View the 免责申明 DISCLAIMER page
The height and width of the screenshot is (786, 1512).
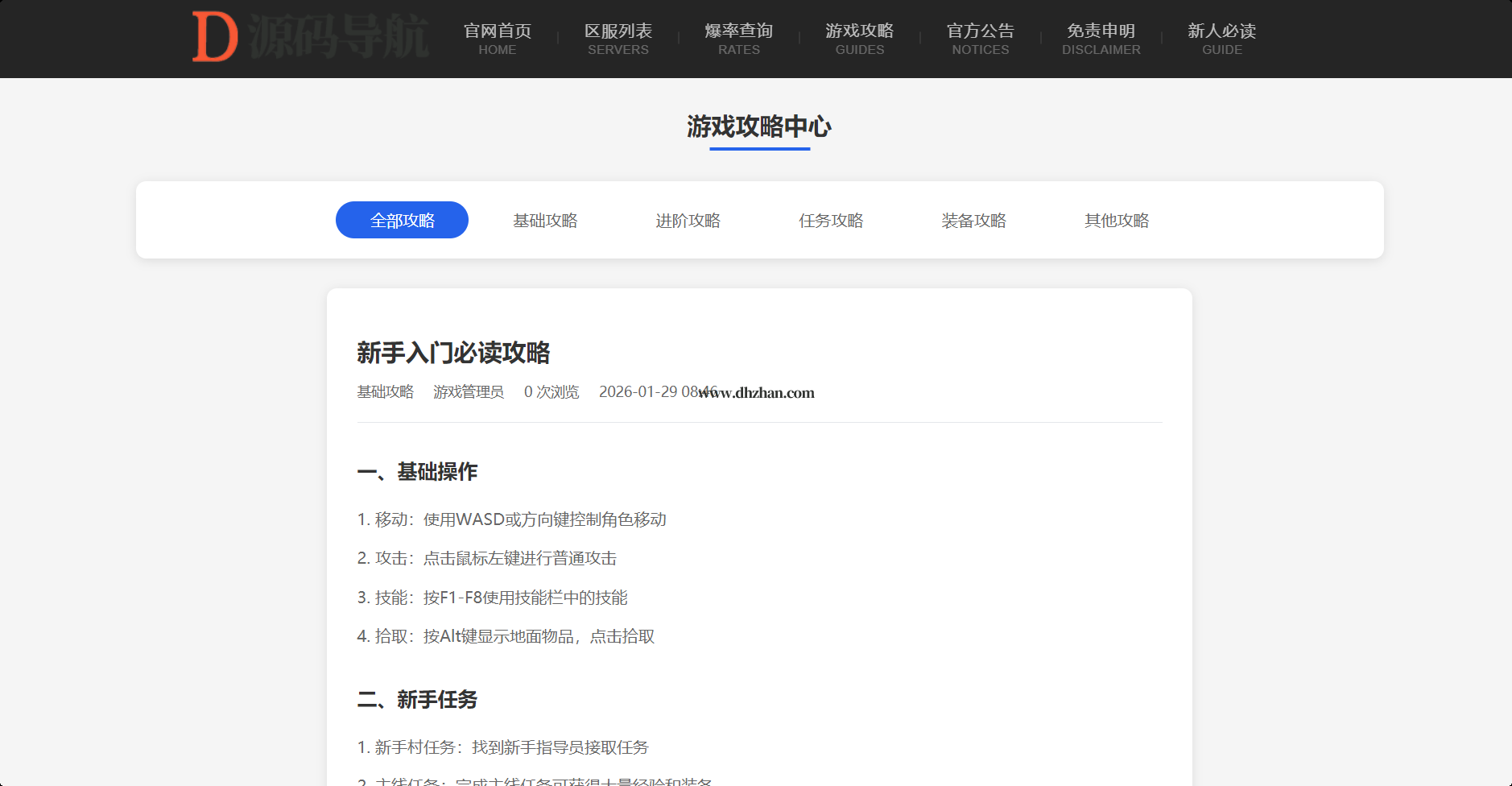(x=1101, y=39)
